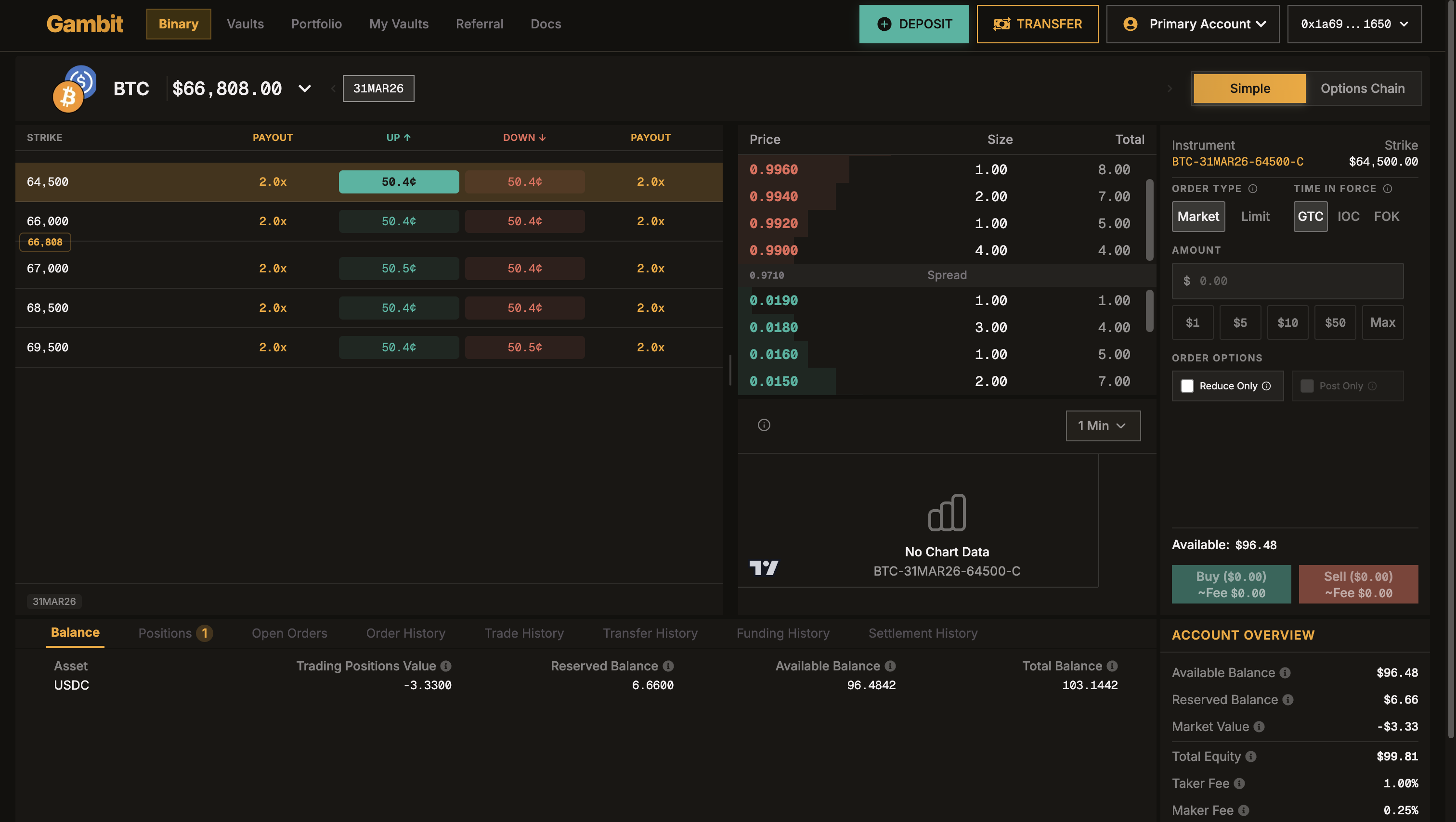Click Maker Fee info icon
The image size is (1456, 822).
click(x=1244, y=811)
